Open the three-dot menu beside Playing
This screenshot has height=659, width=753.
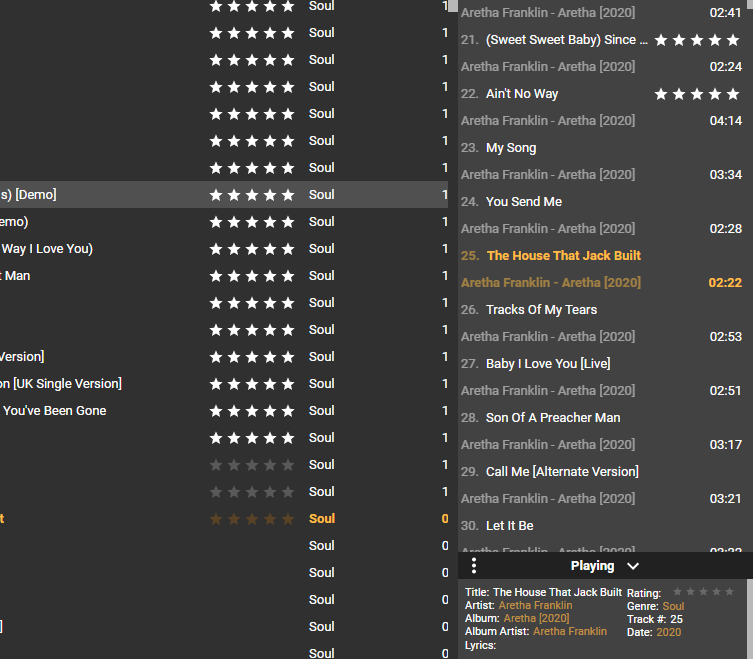[x=474, y=566]
